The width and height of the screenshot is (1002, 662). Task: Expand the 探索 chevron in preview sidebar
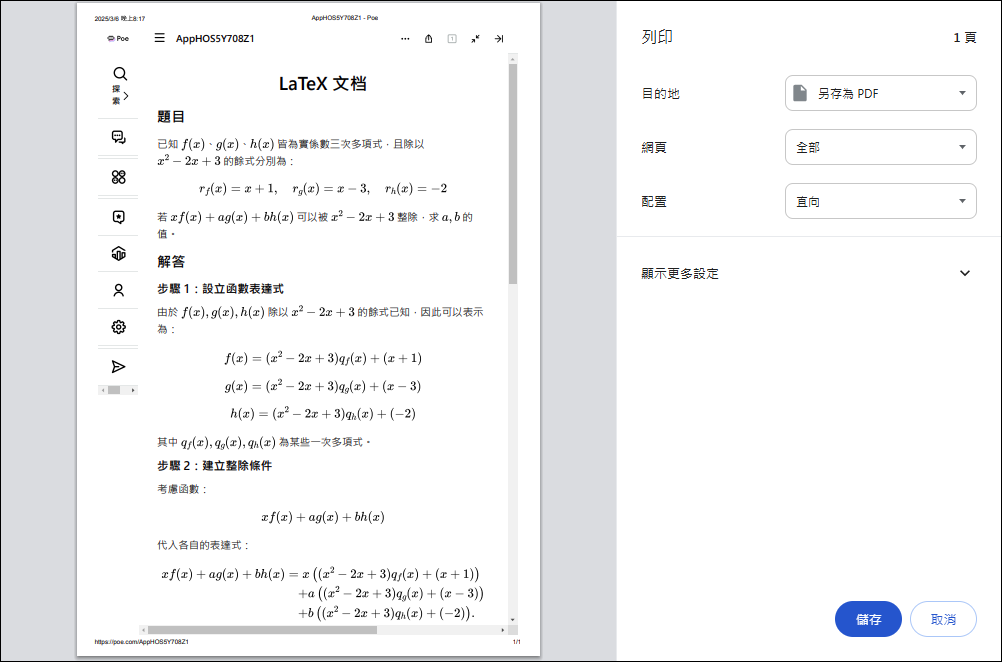coord(126,96)
